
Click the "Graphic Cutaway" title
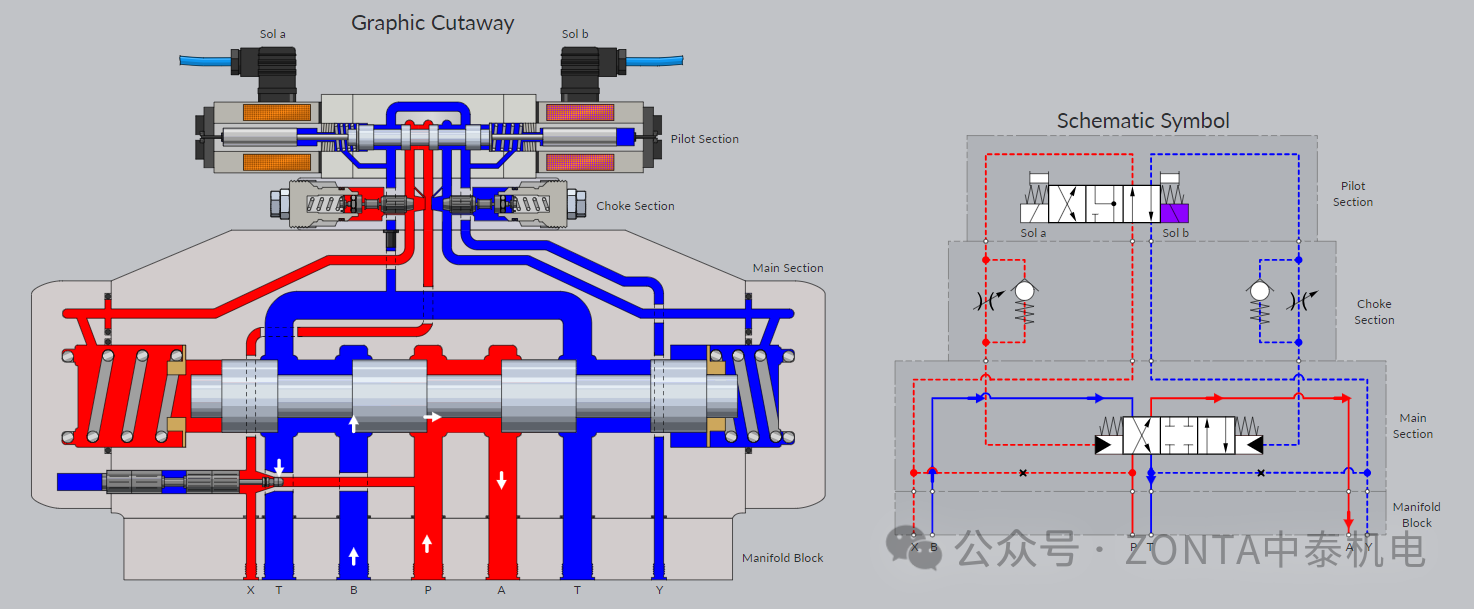point(432,23)
